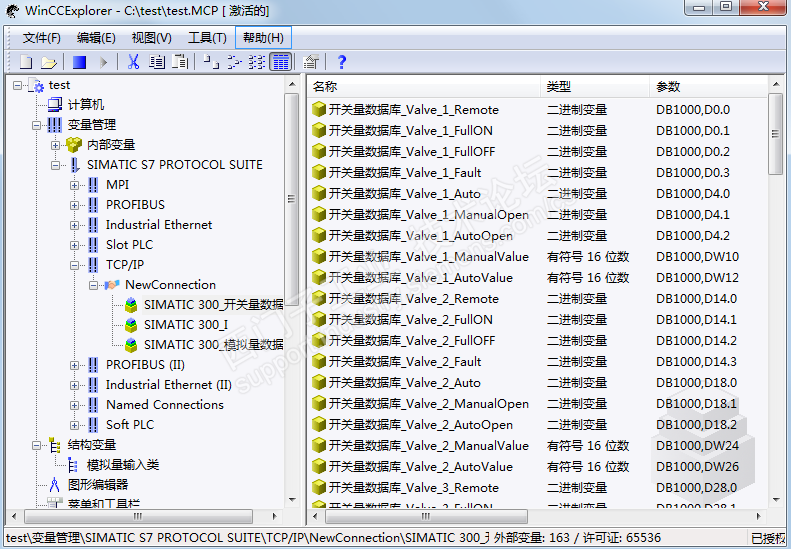Select the details view icon
Screen dimensions: 791x549
point(280,62)
